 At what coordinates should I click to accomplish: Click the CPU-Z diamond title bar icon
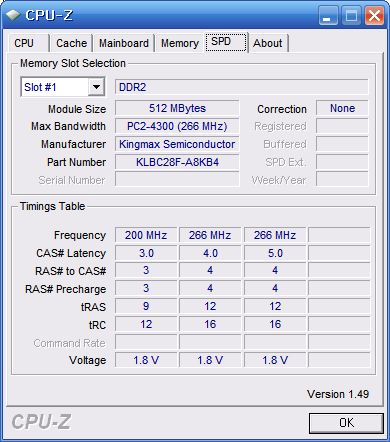tap(13, 15)
